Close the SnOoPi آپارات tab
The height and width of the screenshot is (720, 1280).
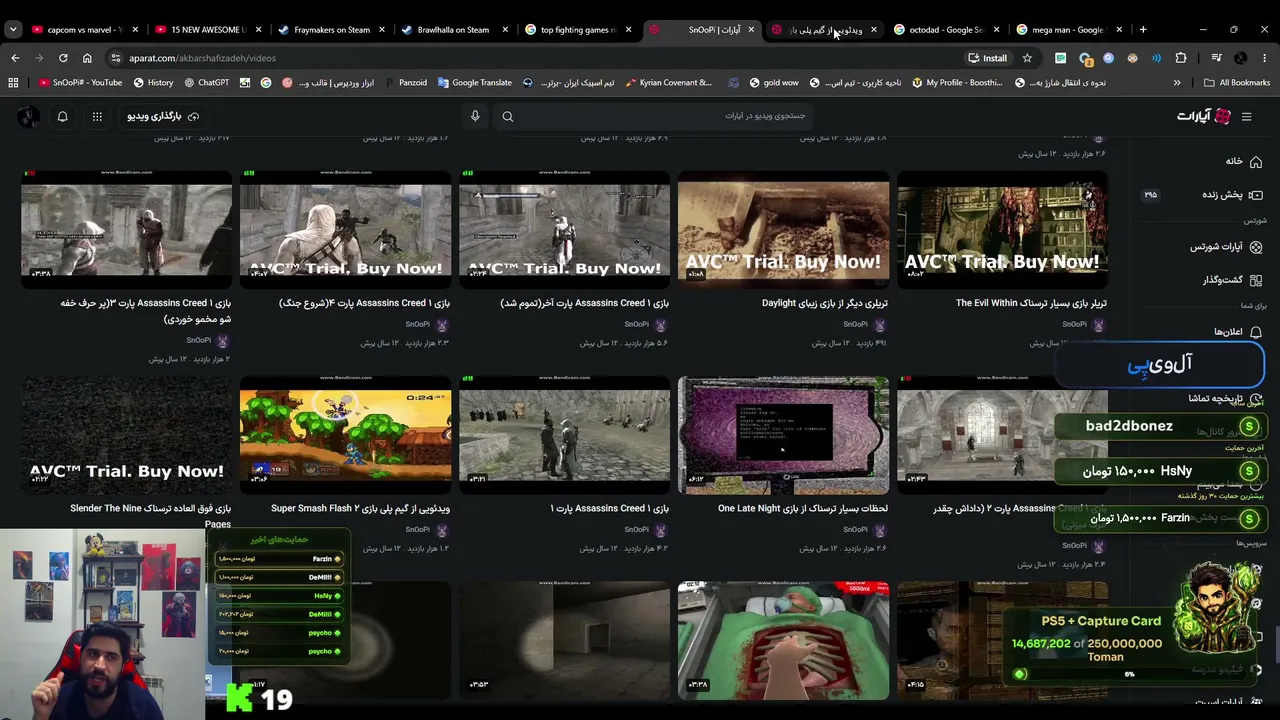(x=751, y=30)
